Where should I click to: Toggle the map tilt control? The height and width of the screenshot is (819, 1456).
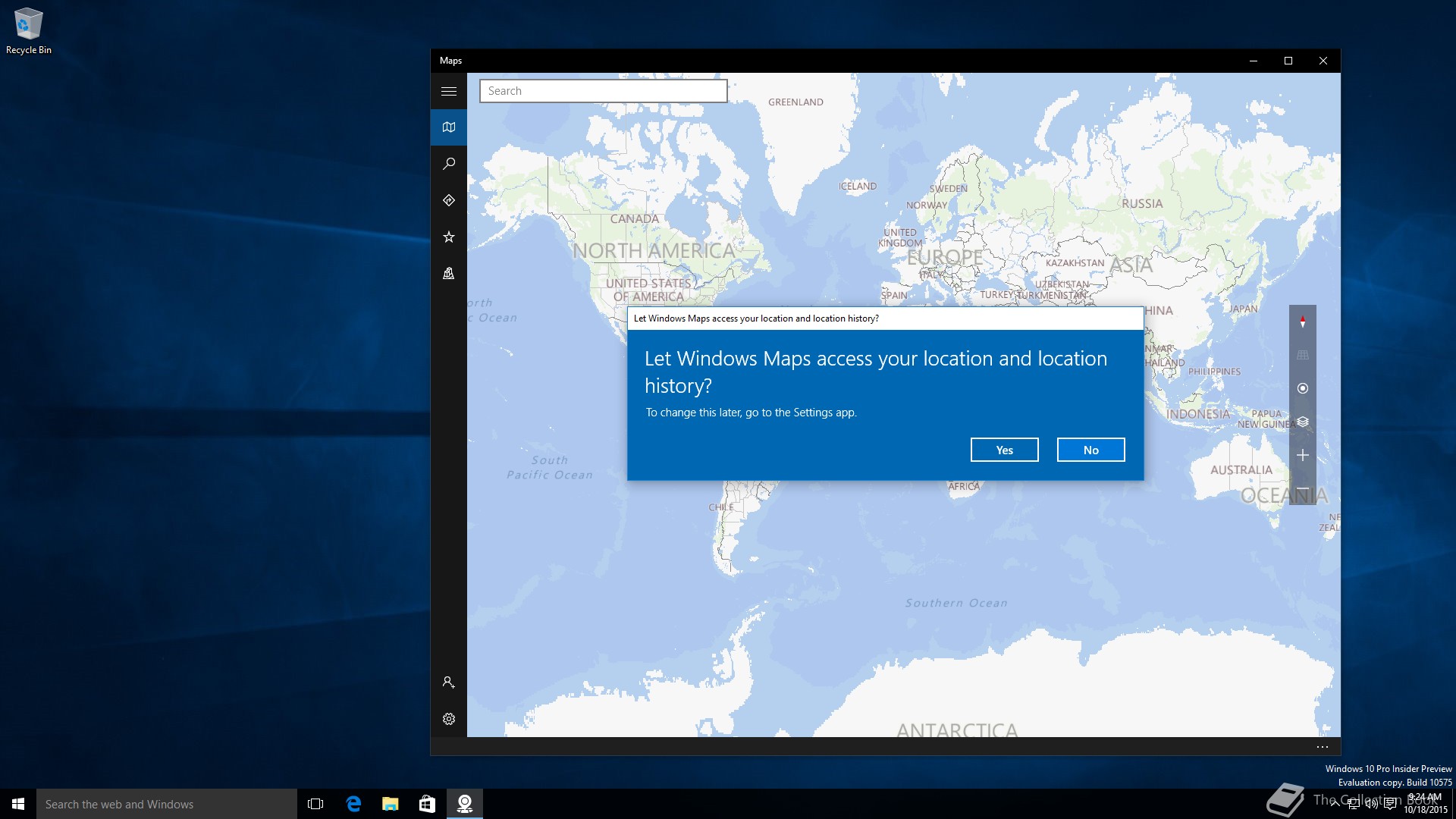click(1303, 355)
